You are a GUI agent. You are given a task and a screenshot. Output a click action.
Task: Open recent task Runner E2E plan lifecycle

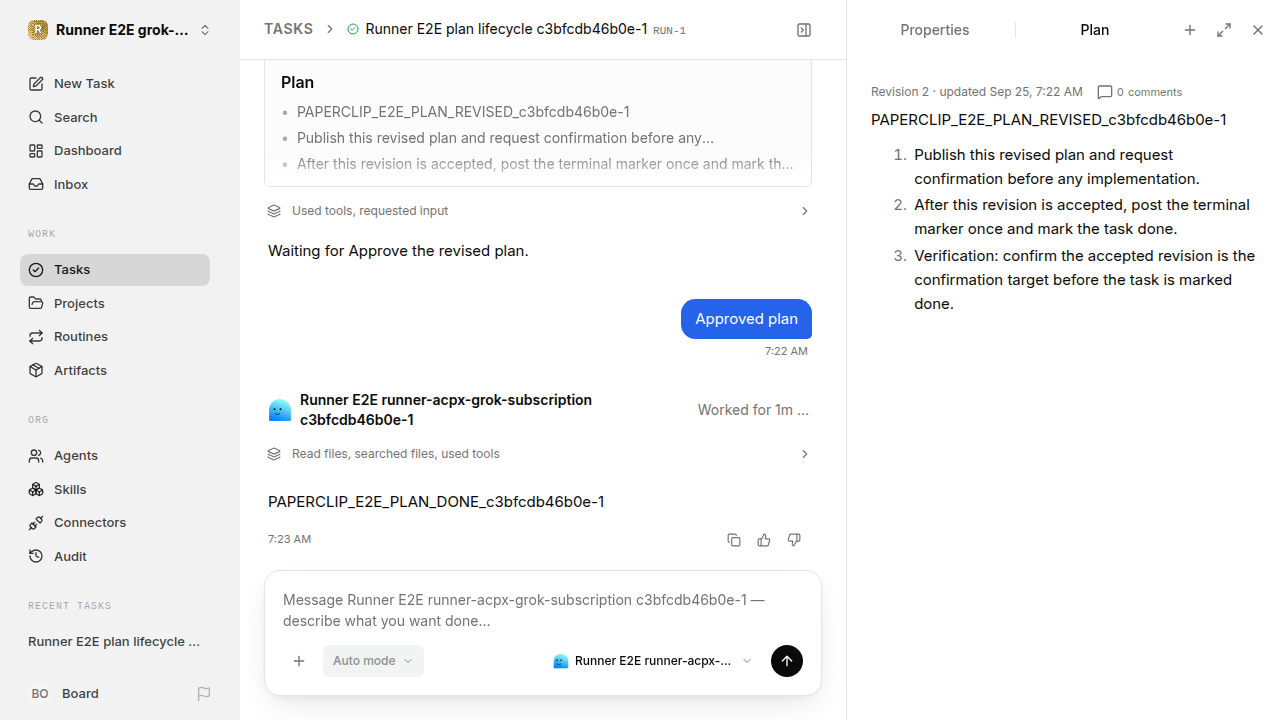(x=115, y=641)
